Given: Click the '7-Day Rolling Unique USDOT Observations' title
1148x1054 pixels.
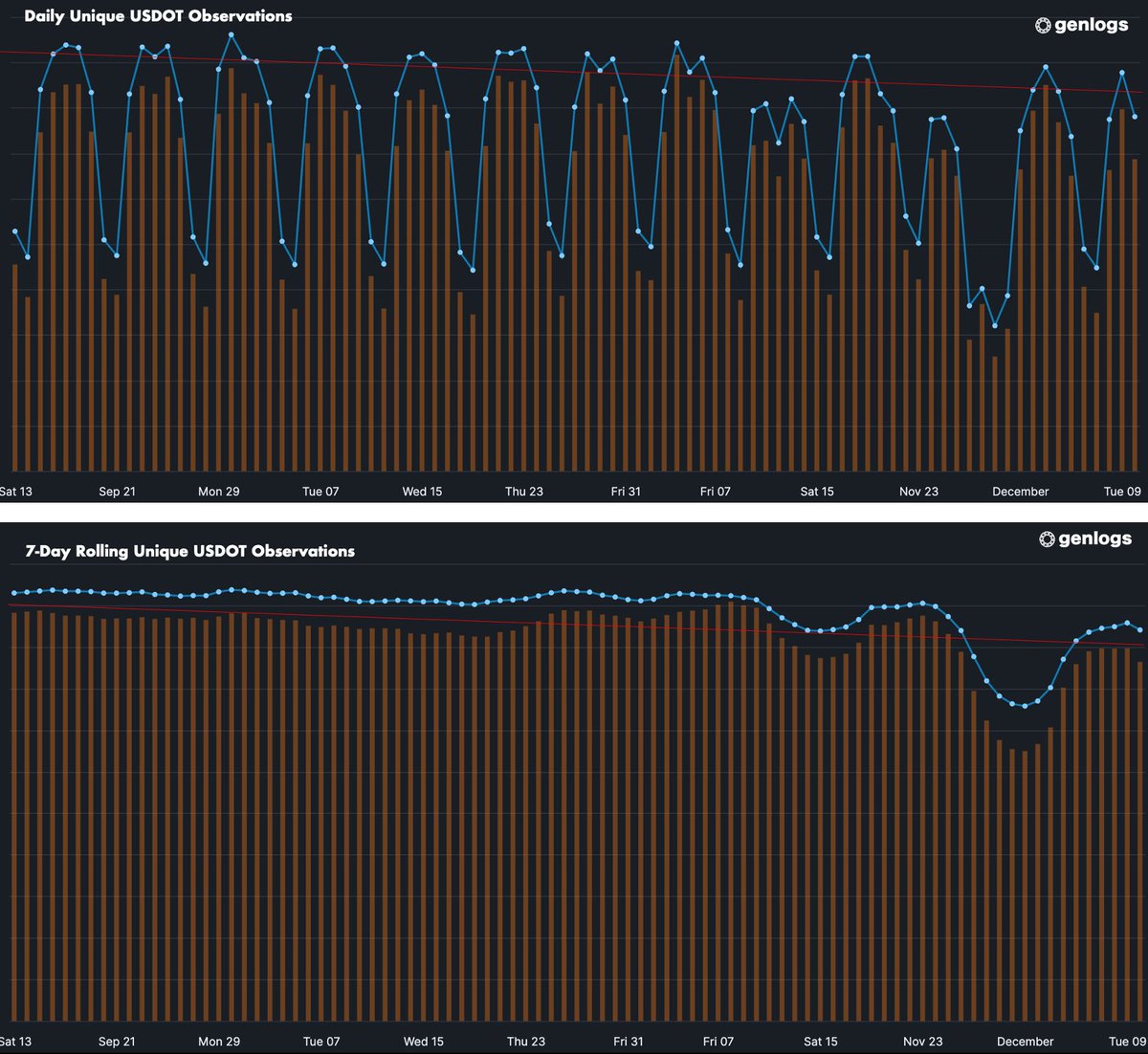Looking at the screenshot, I should (189, 551).
